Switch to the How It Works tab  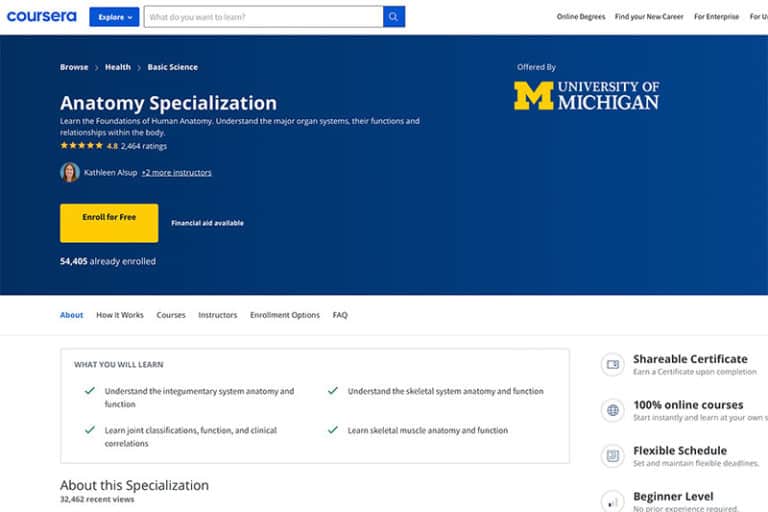click(x=120, y=315)
